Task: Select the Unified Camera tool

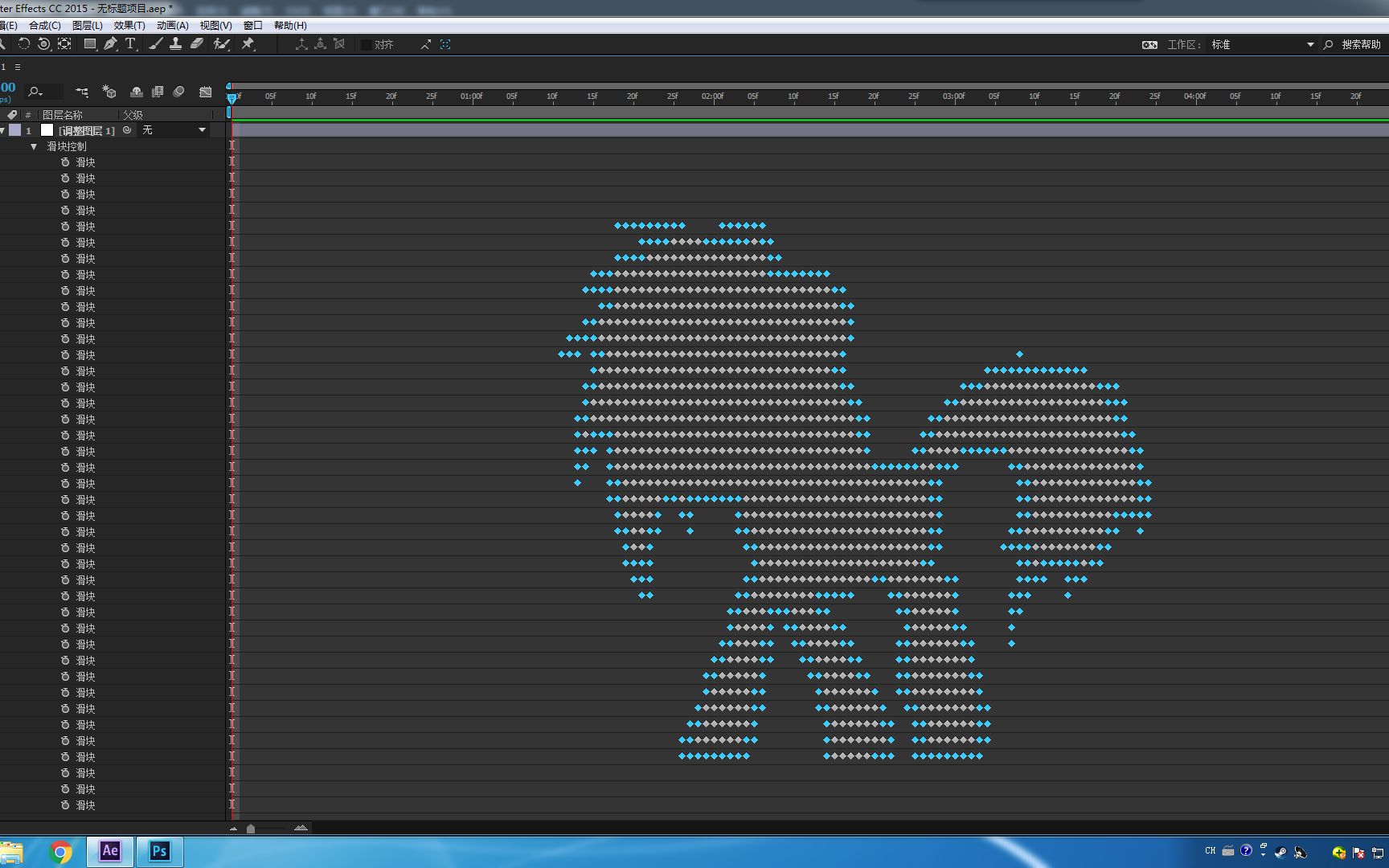Action: point(44,44)
